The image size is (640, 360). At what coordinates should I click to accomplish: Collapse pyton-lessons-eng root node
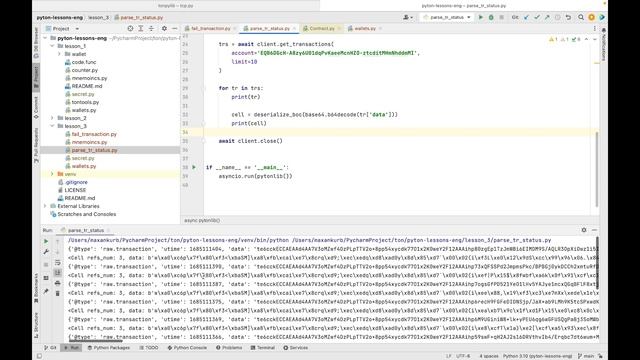click(x=45, y=38)
